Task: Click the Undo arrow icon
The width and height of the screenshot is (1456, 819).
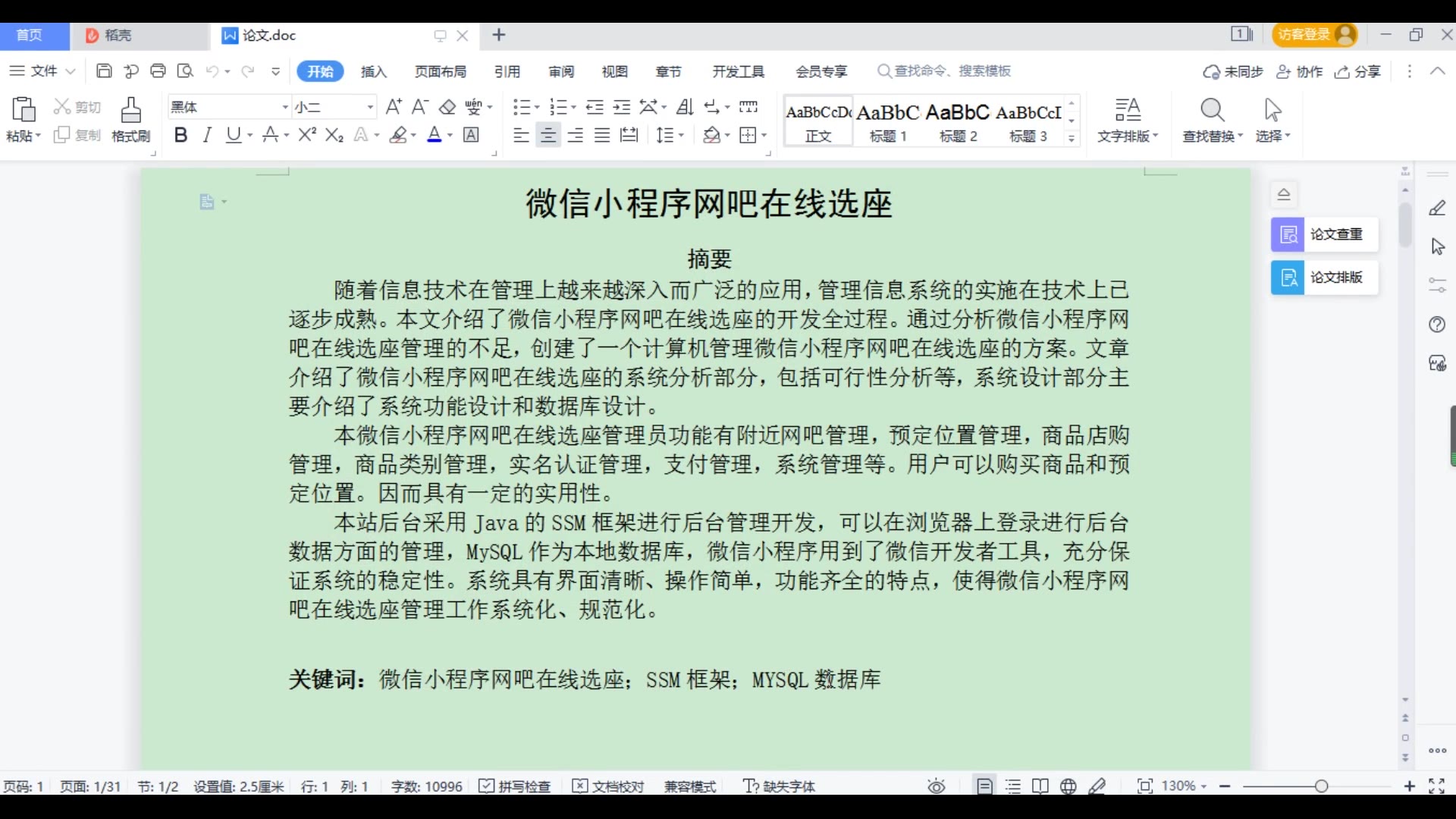Action: click(212, 71)
